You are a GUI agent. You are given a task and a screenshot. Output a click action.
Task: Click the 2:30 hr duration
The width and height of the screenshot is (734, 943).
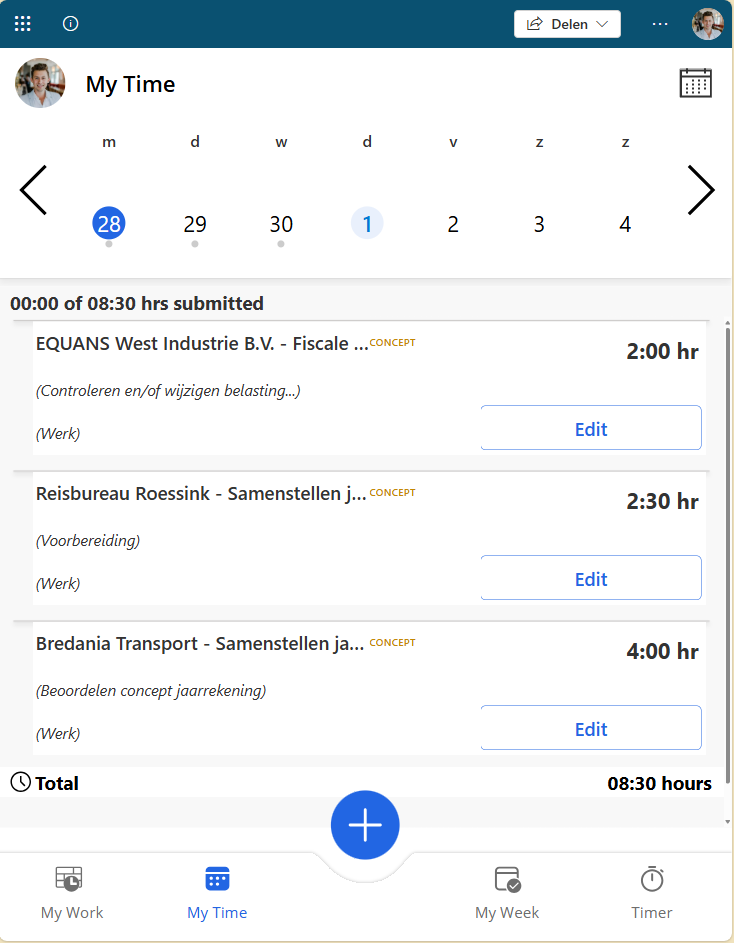pos(662,501)
